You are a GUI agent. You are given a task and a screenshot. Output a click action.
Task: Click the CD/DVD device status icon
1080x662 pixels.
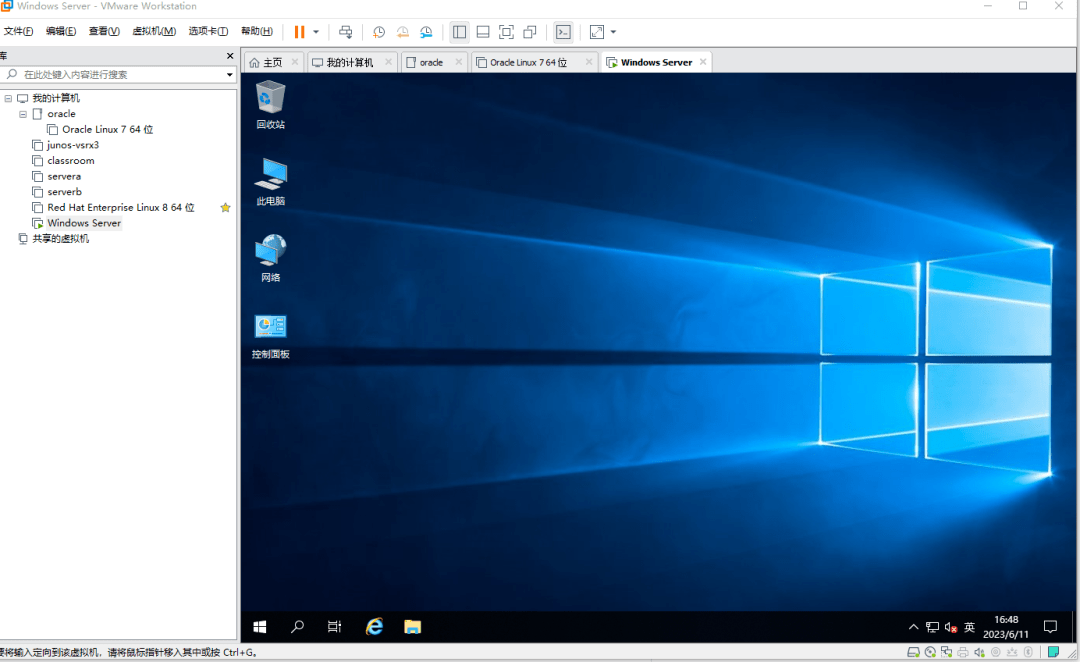931,652
